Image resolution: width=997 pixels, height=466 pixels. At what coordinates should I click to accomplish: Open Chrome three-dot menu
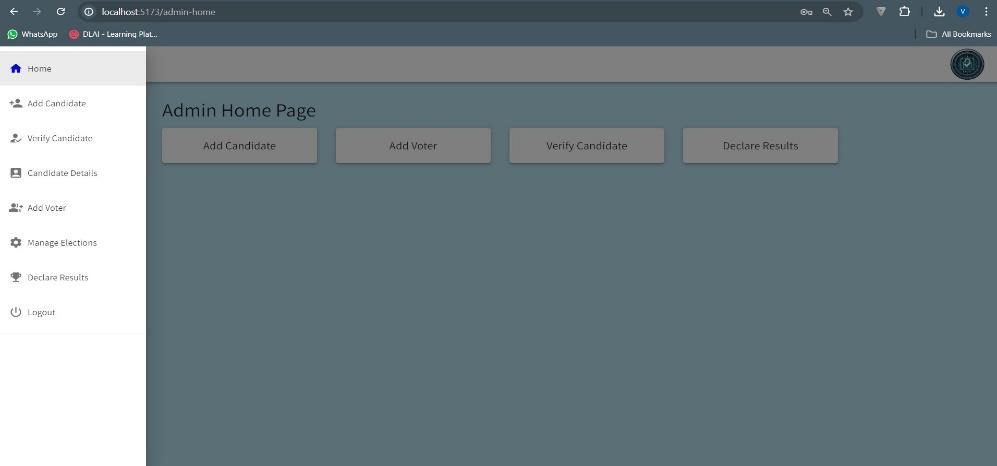[x=986, y=11]
